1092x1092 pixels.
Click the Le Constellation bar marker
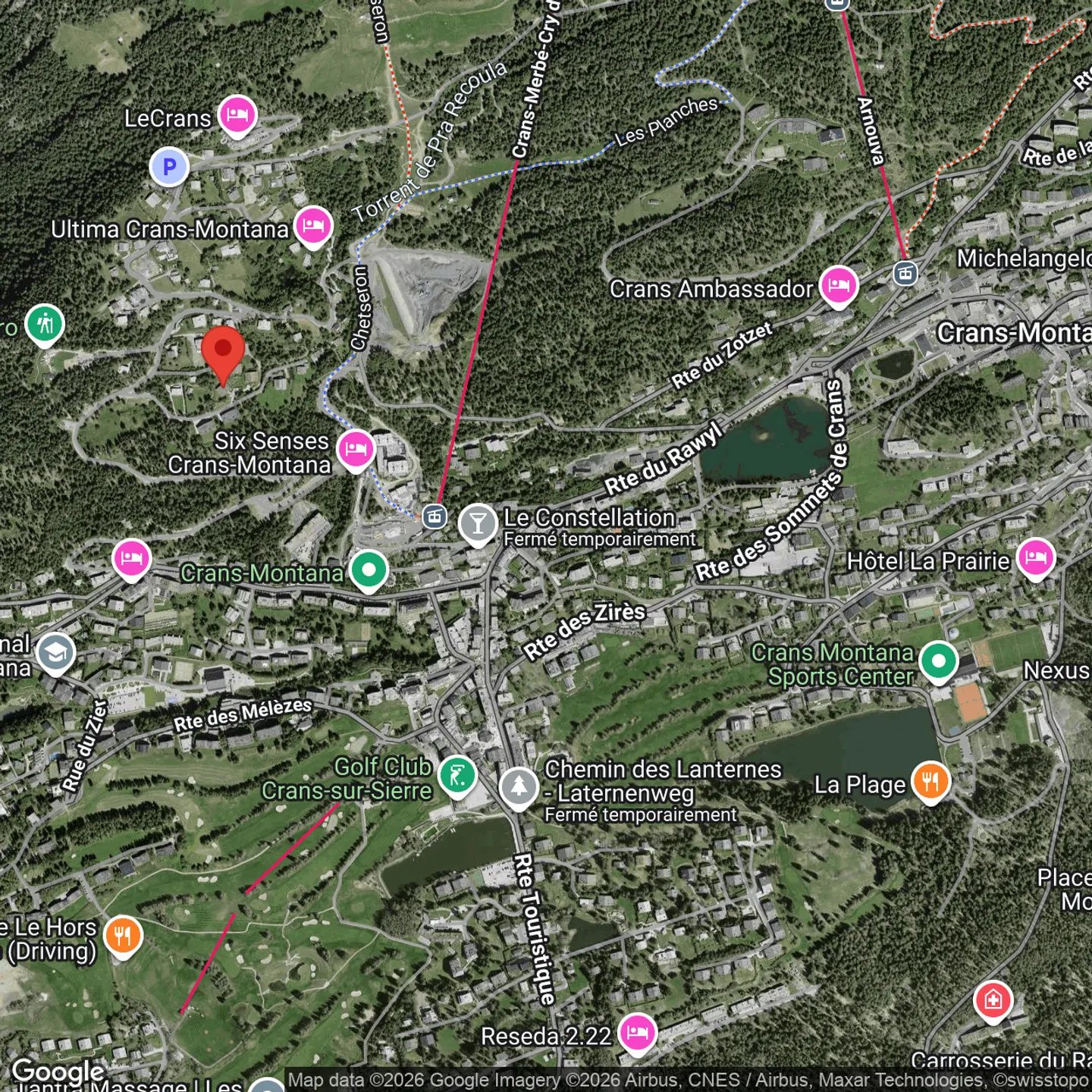(x=478, y=524)
